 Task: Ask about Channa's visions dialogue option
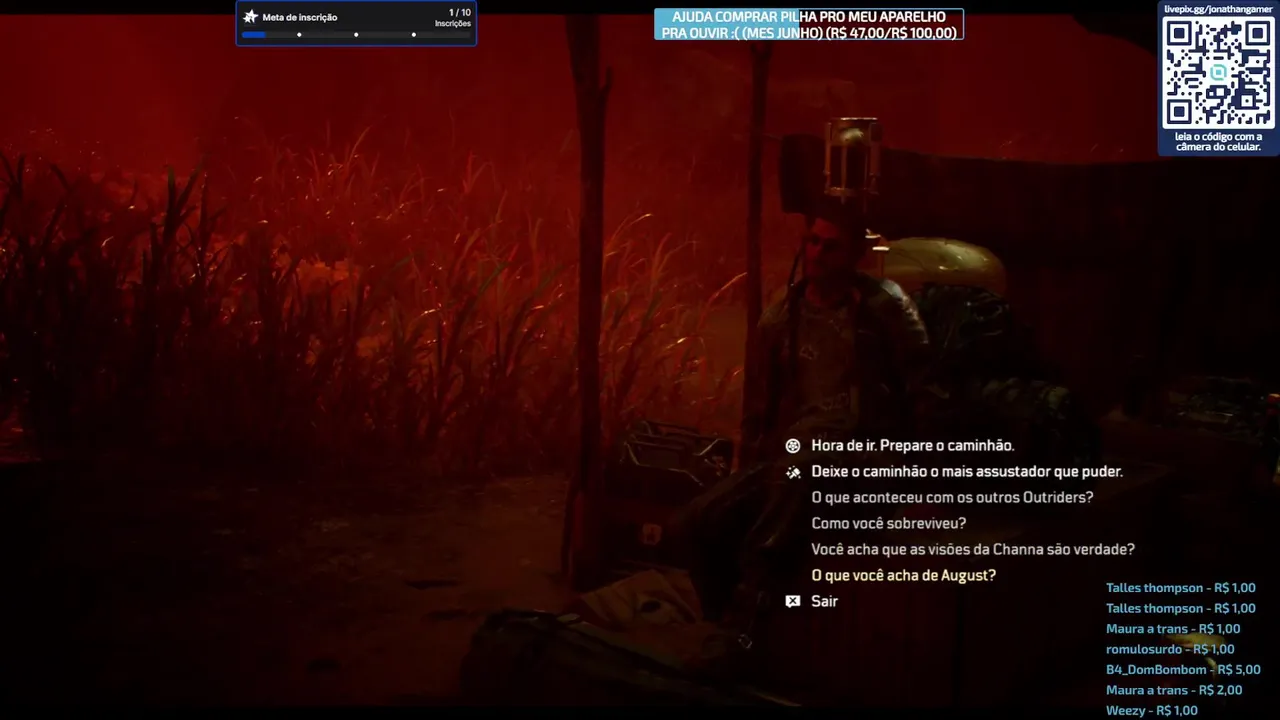(972, 550)
